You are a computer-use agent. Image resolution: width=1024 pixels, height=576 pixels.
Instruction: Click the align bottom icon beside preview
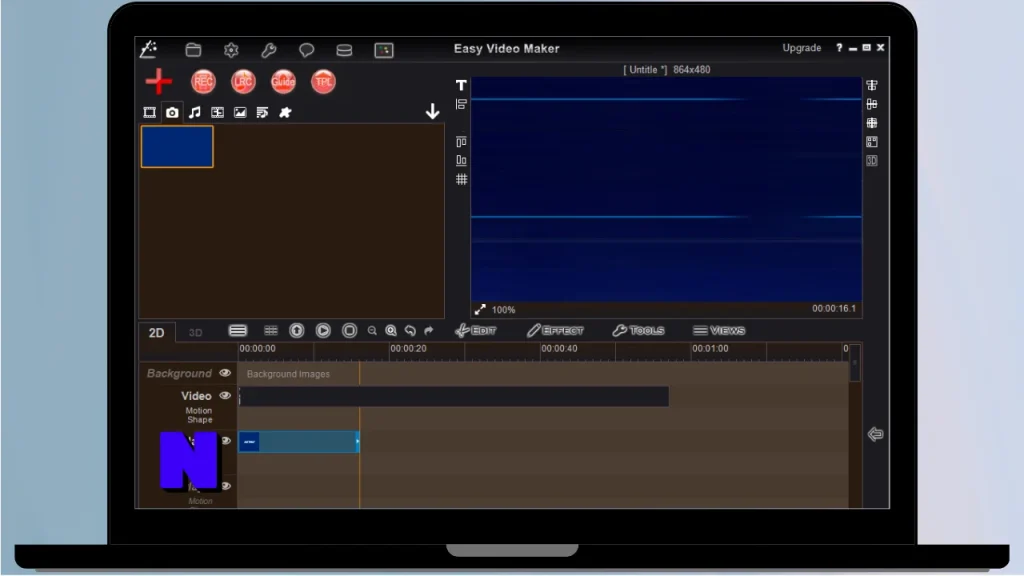point(461,160)
